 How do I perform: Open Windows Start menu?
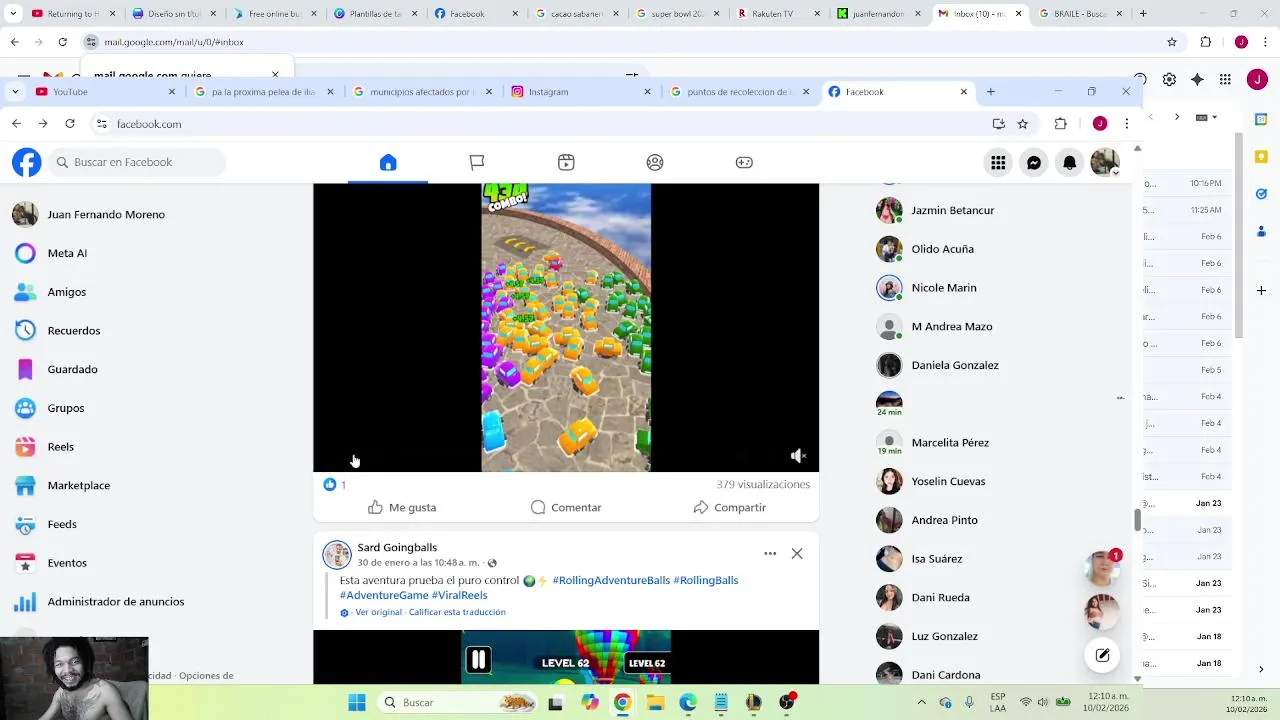click(357, 702)
